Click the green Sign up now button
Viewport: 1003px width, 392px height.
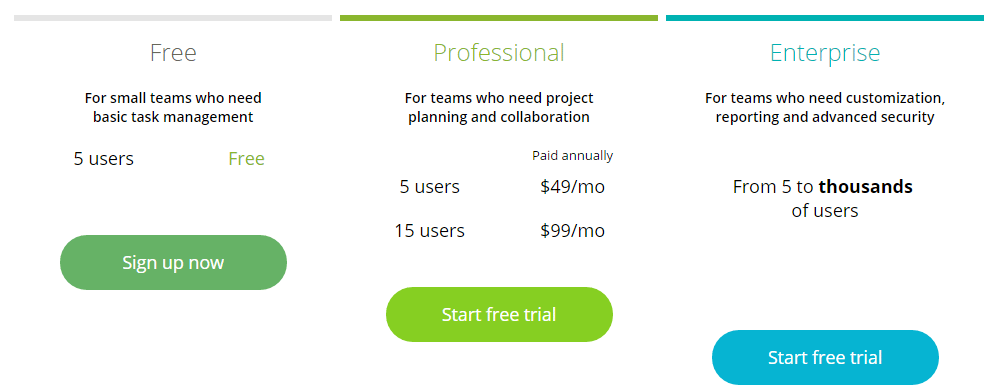click(x=173, y=262)
